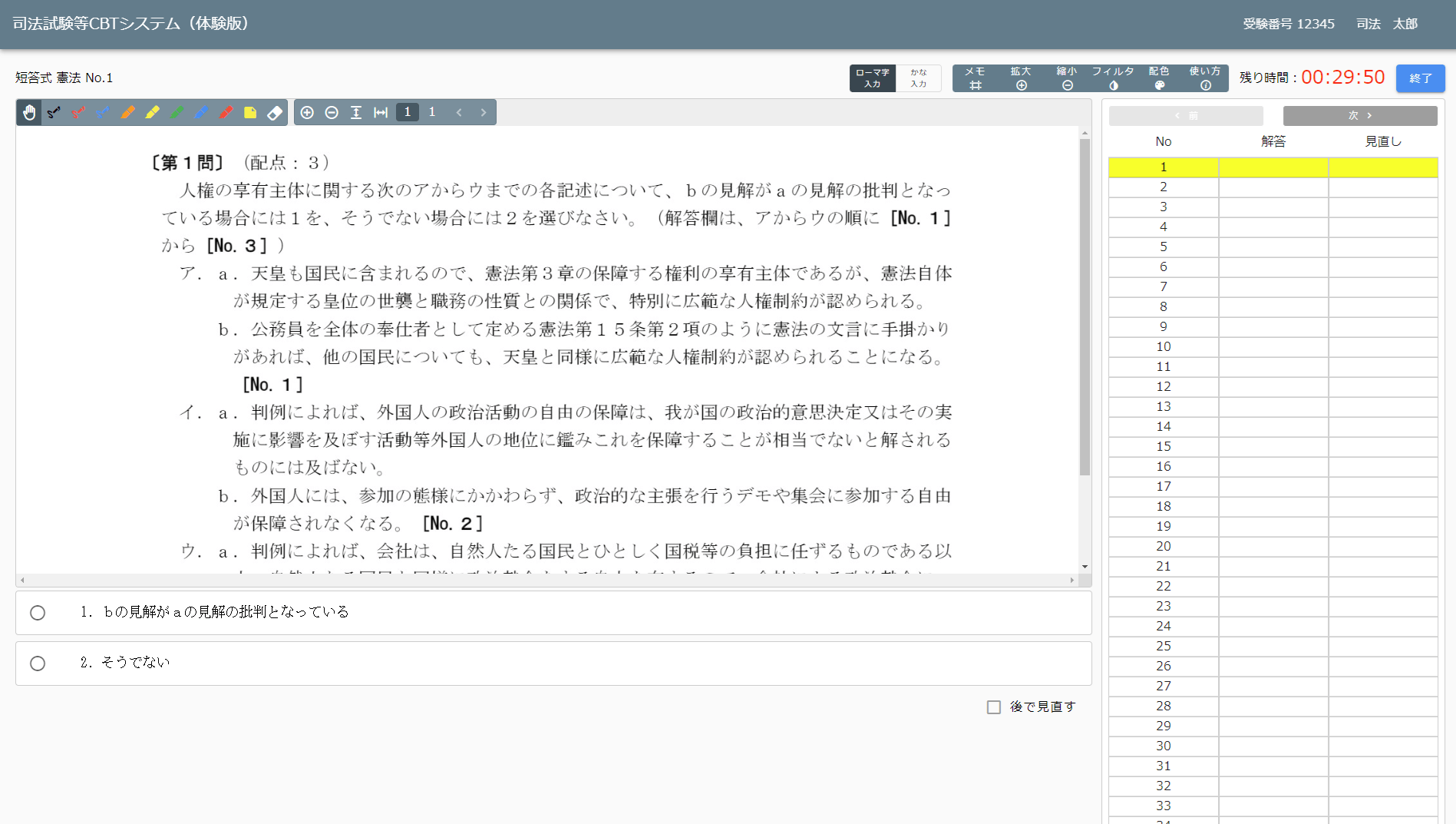Open the 配色 color scheme settings

1159,78
